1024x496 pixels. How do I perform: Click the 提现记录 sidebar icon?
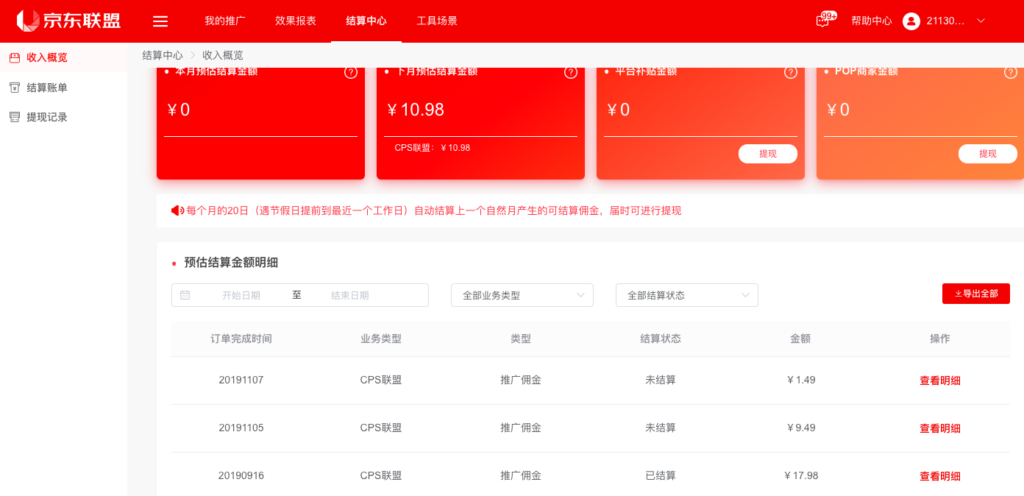pyautogui.click(x=14, y=117)
